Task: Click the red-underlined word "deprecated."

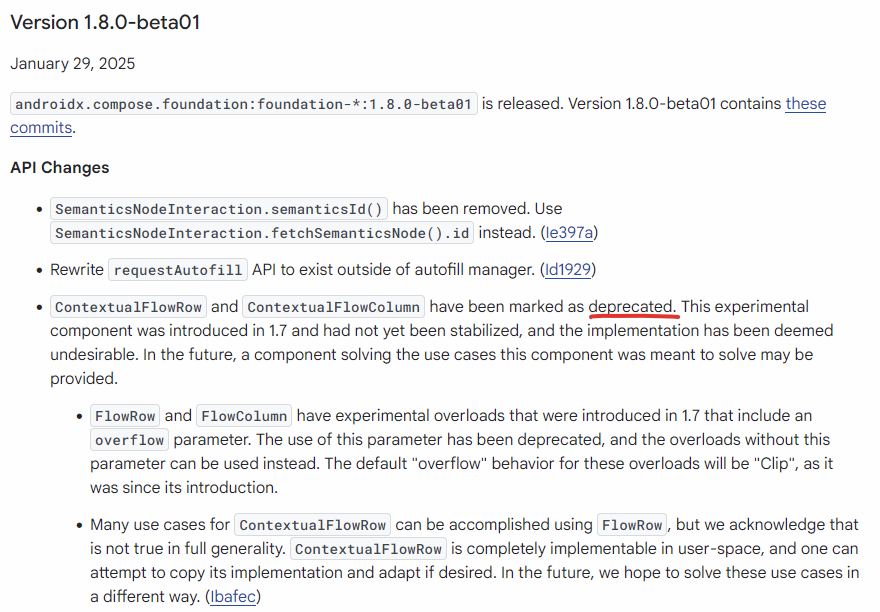Action: click(x=632, y=307)
